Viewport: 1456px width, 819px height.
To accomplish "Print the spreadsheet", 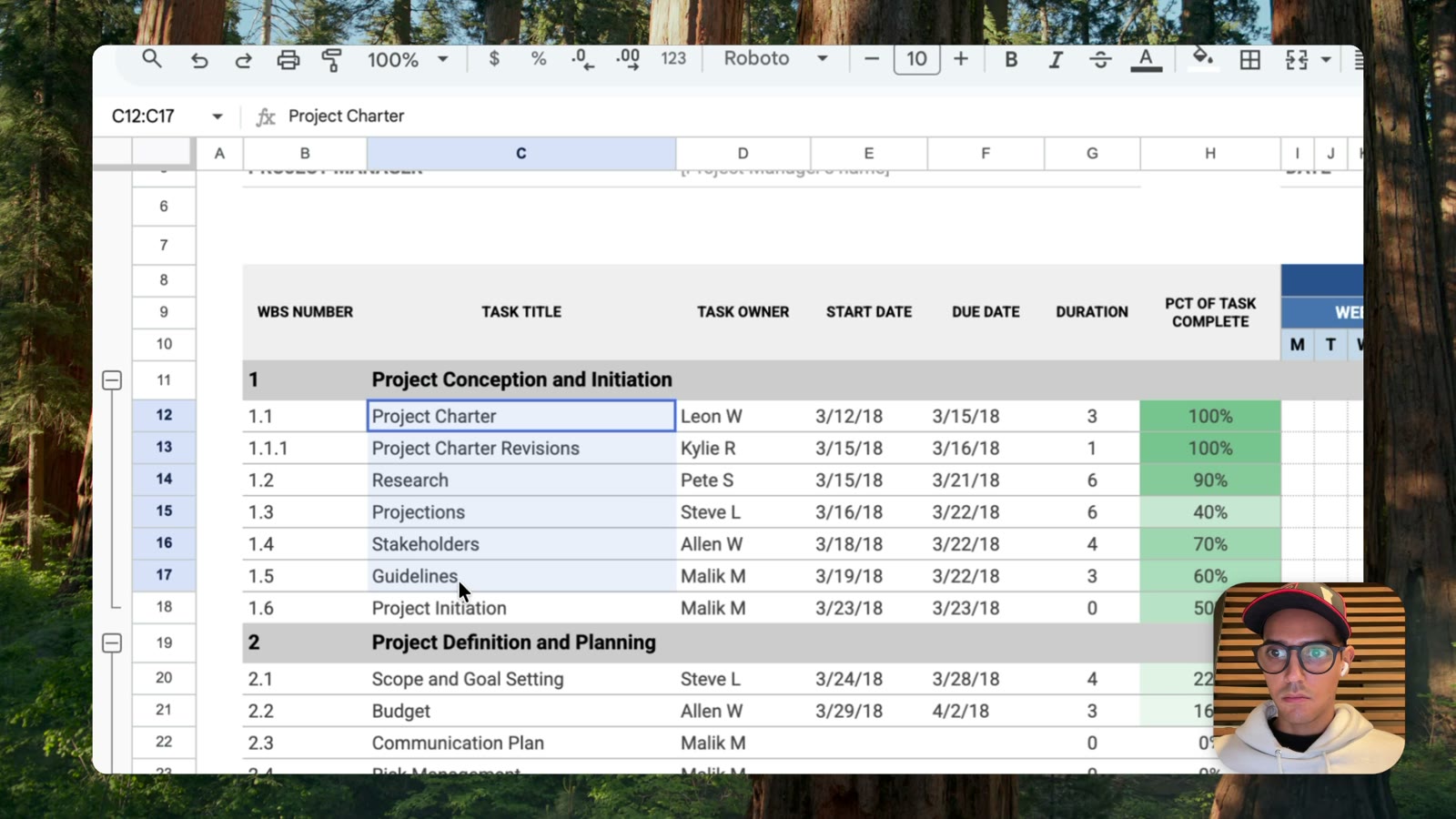I will click(x=288, y=60).
